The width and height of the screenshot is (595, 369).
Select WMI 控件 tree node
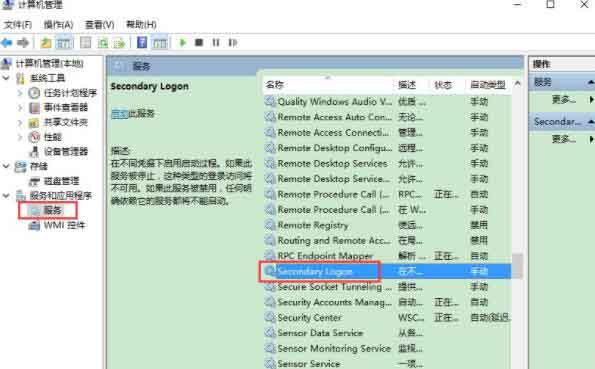point(65,225)
